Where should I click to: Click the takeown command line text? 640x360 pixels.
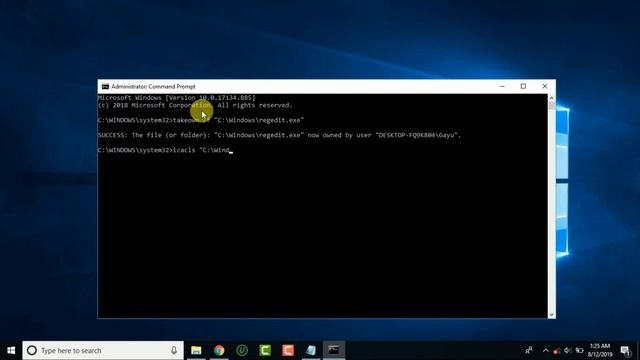tap(201, 120)
